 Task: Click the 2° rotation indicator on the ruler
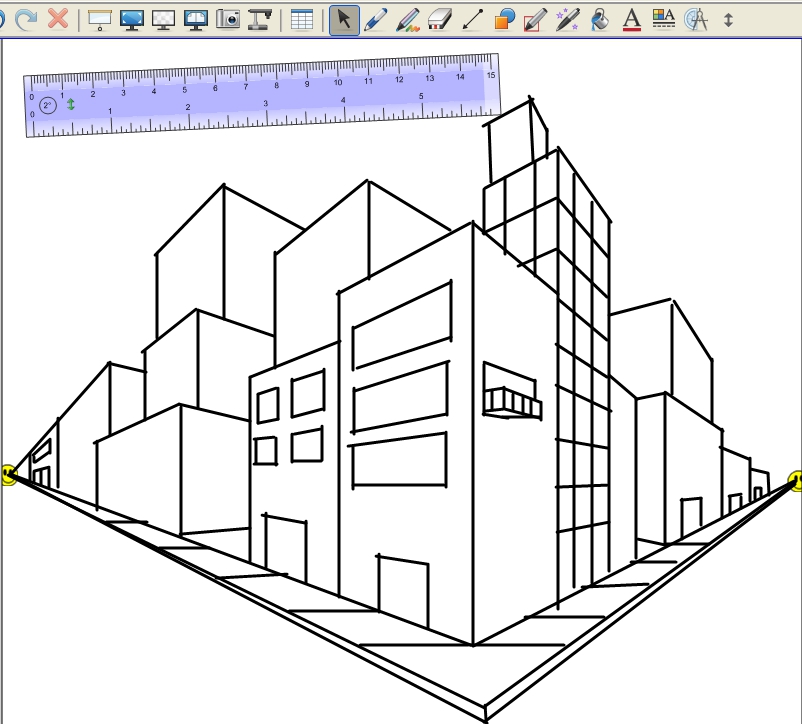click(47, 104)
